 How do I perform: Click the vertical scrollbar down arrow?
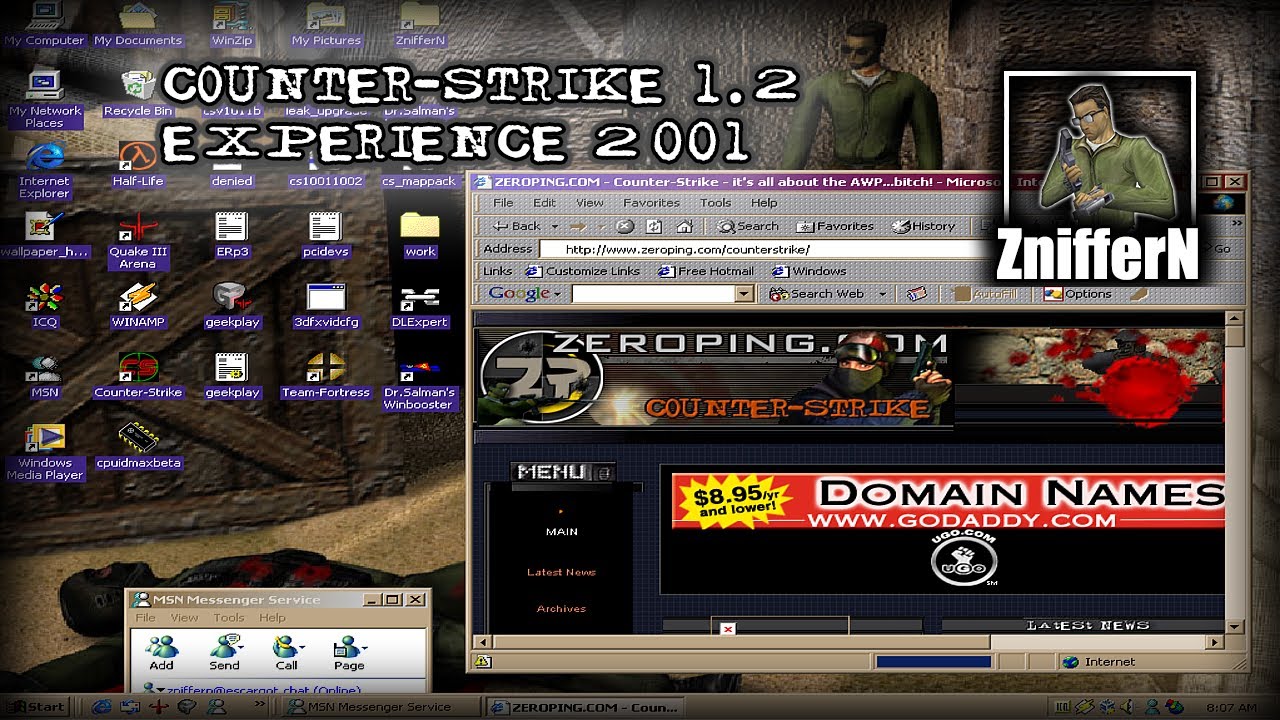[x=1235, y=625]
